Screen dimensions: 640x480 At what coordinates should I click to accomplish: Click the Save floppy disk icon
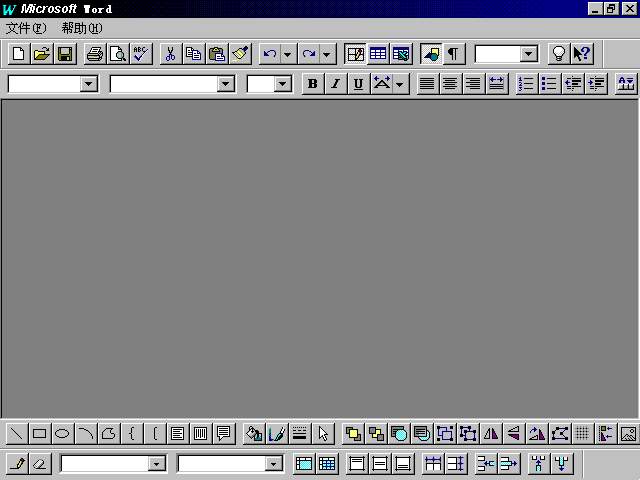[x=65, y=54]
